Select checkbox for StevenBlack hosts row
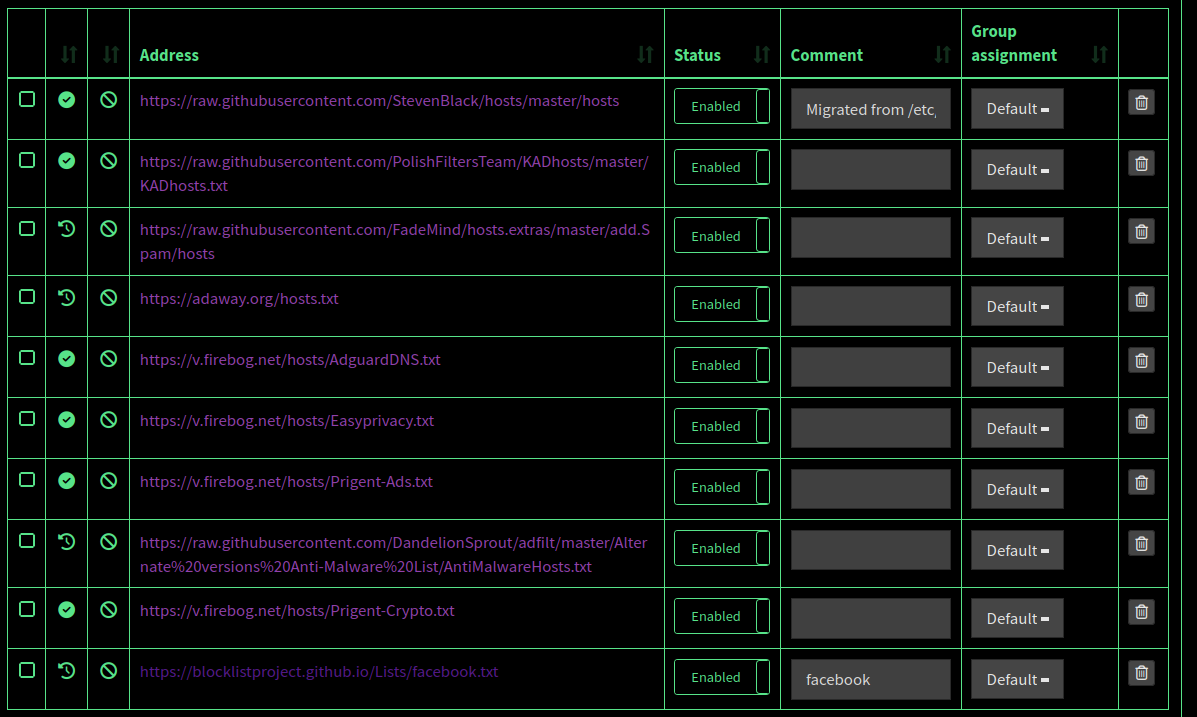This screenshot has height=717, width=1197. pos(27,99)
